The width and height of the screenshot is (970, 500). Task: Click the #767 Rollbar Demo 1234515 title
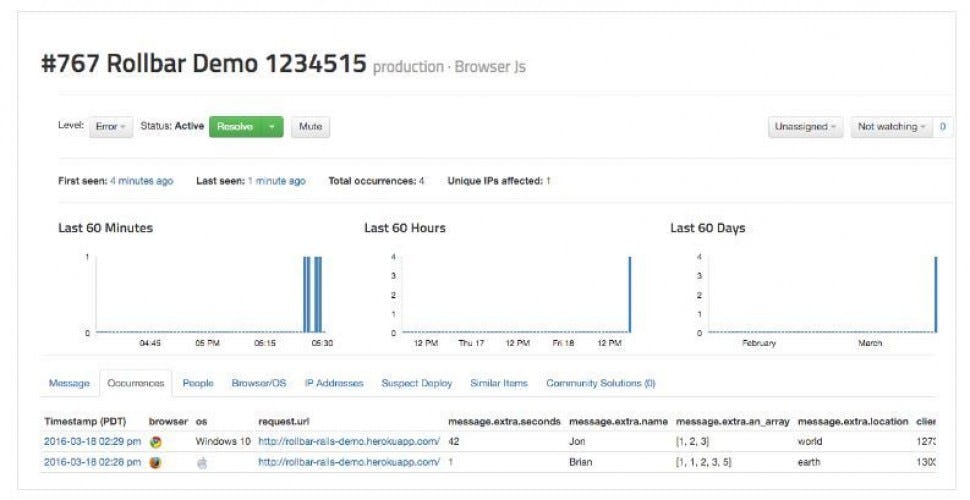(x=204, y=64)
